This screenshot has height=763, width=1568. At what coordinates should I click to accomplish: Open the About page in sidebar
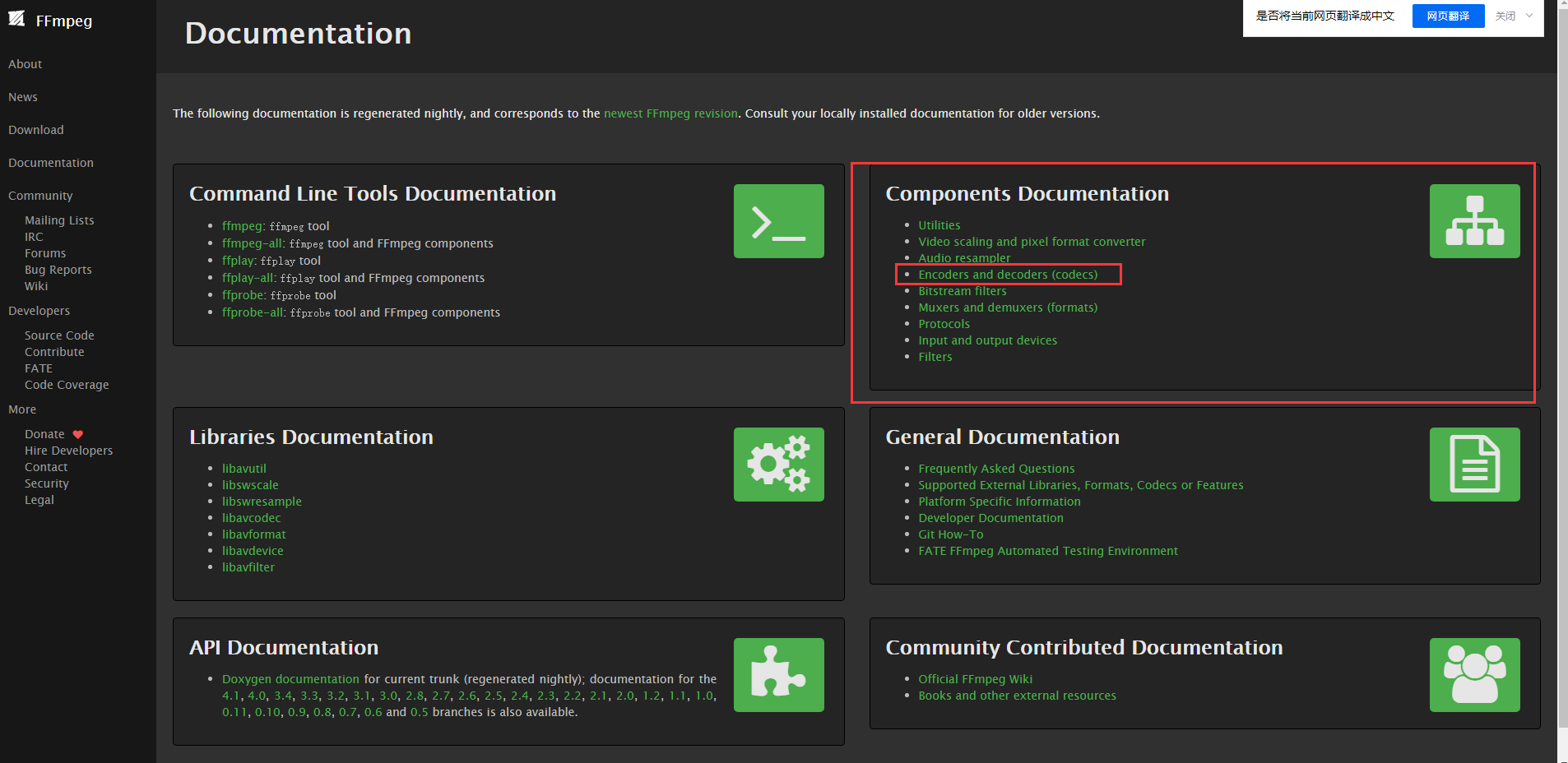pos(25,64)
